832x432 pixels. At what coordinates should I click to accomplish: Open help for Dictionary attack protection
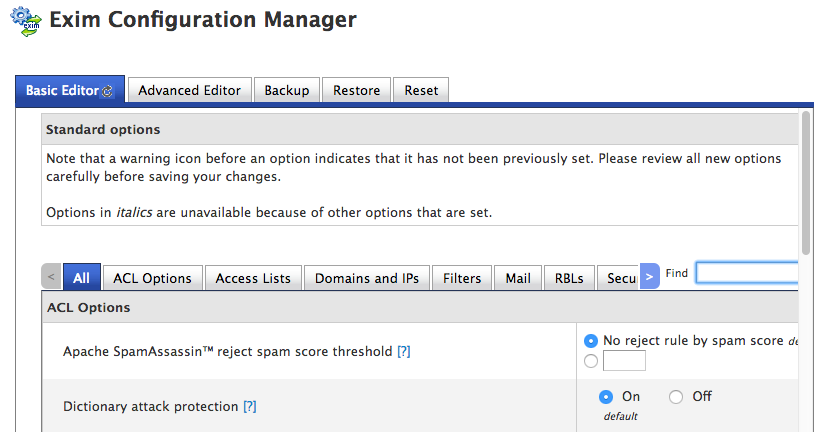tap(250, 407)
